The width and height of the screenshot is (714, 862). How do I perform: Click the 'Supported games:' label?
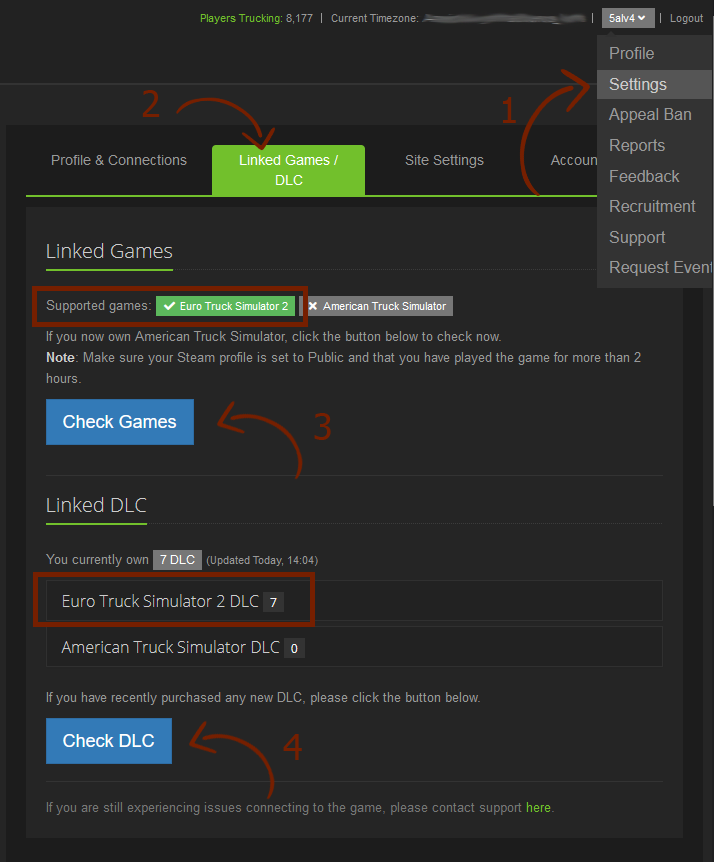pyautogui.click(x=98, y=306)
